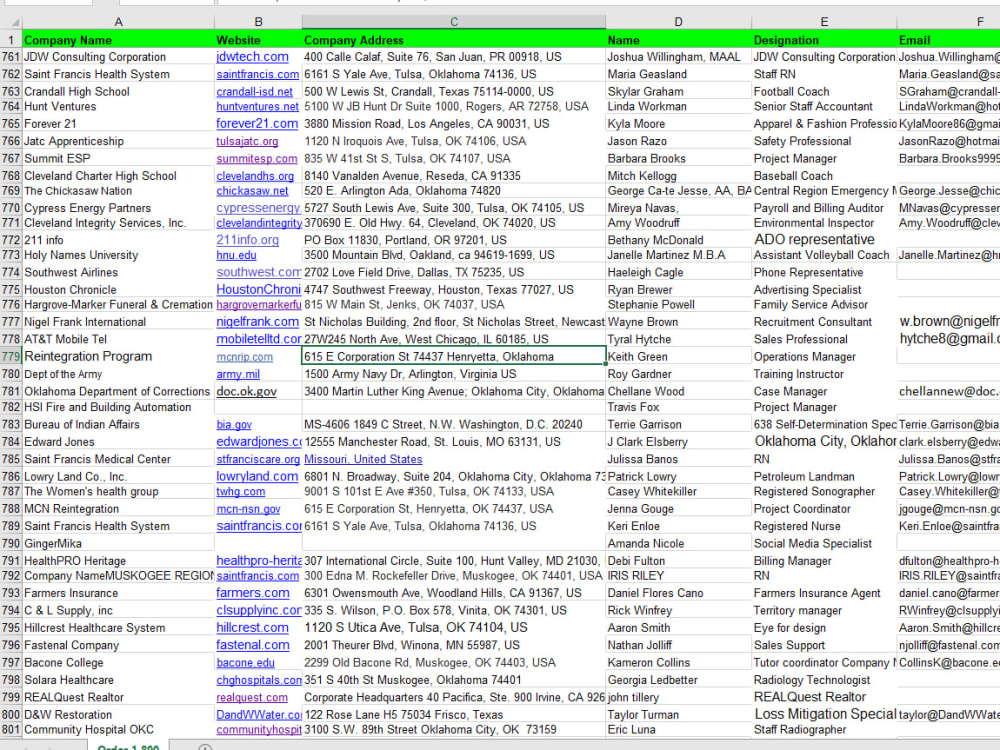1000x750 pixels.
Task: Select row 761 header
Action: (x=11, y=57)
